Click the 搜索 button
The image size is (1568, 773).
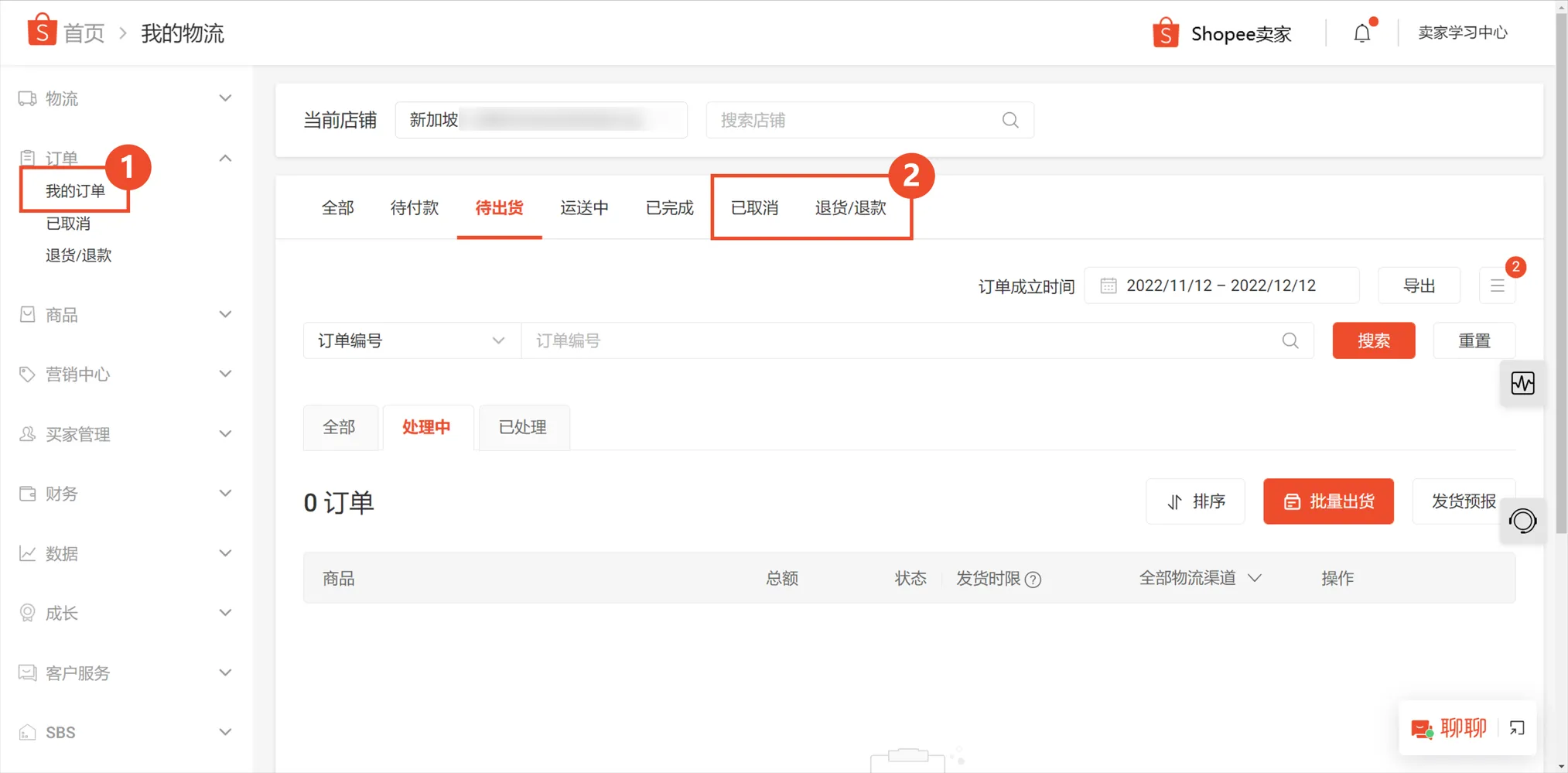1374,340
